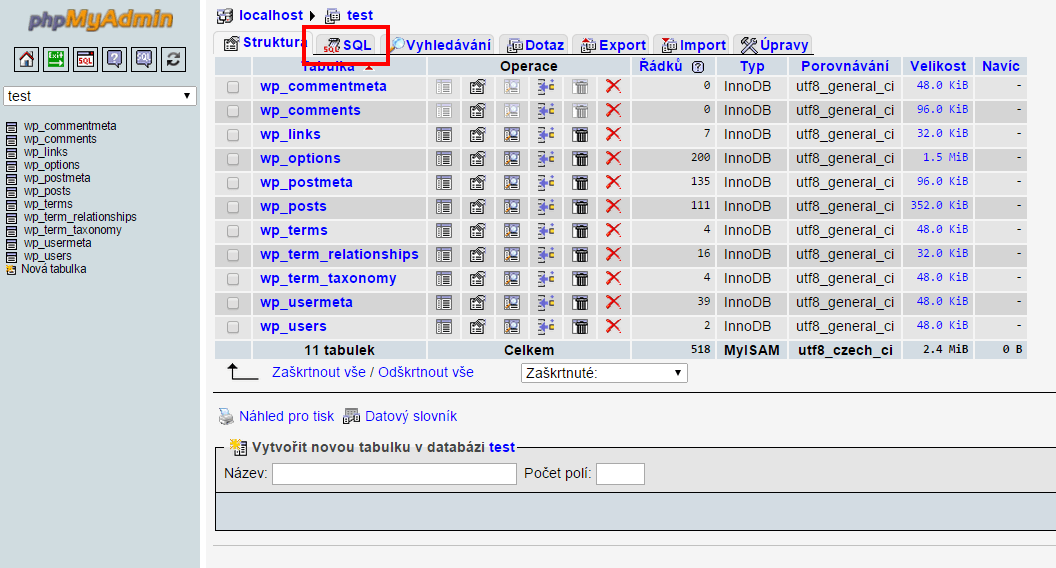Search wp_postmeta table icon

(512, 183)
